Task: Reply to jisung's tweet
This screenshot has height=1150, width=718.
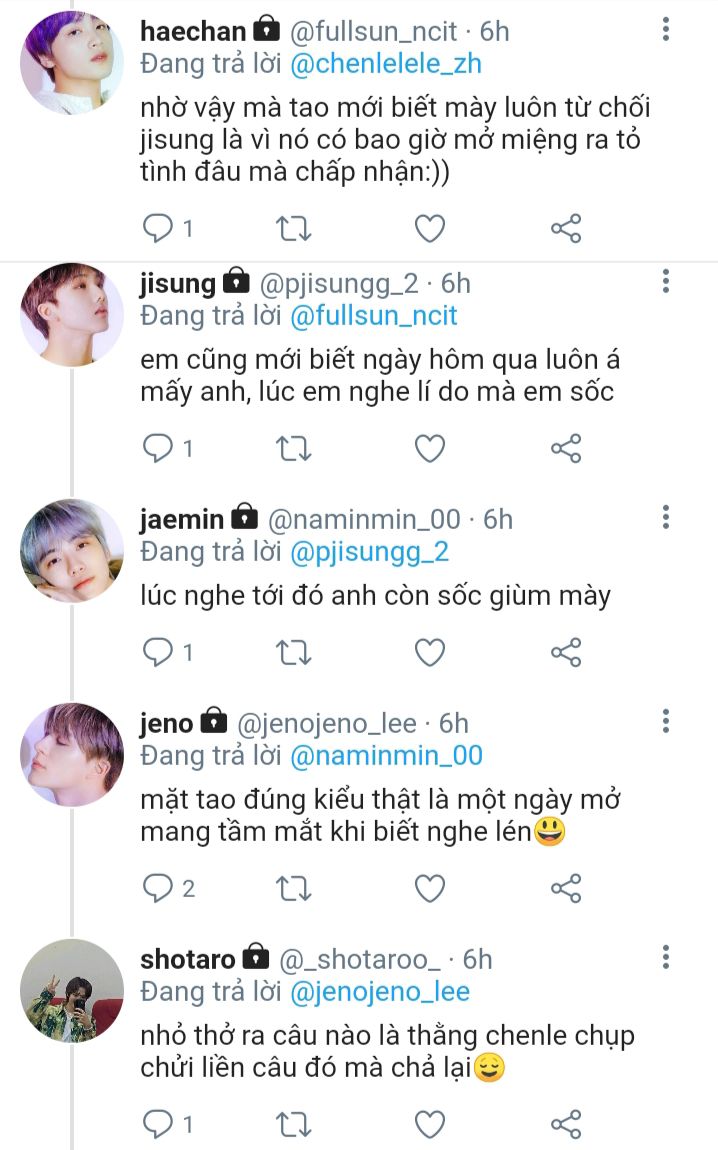Action: [x=158, y=449]
